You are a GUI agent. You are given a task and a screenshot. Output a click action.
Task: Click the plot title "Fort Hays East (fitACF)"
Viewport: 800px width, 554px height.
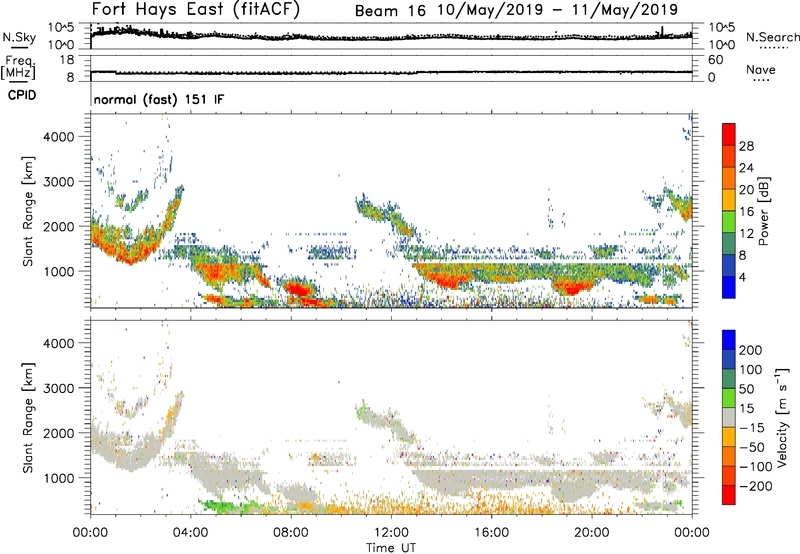[196, 9]
